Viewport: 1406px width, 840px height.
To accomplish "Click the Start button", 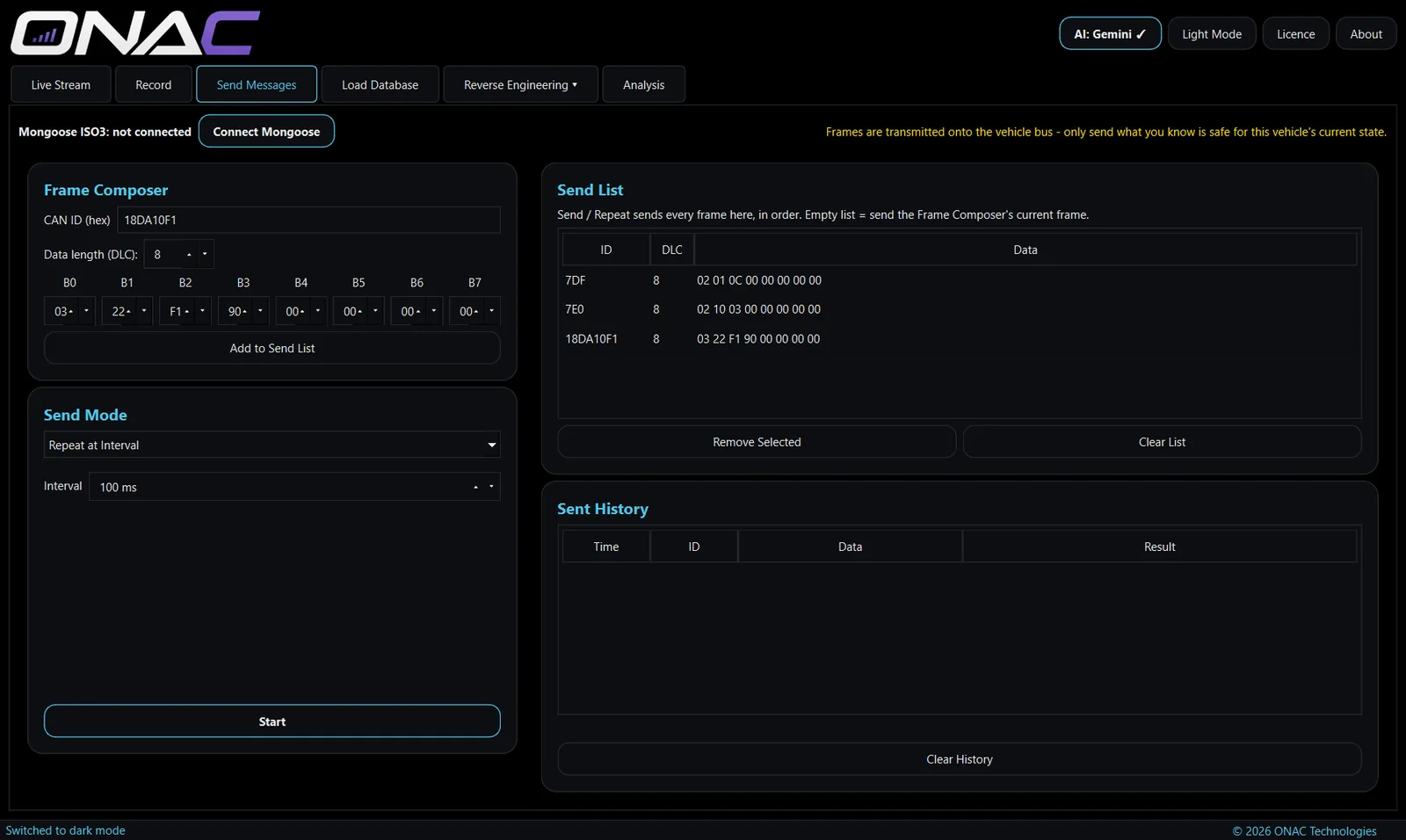I will tap(272, 721).
